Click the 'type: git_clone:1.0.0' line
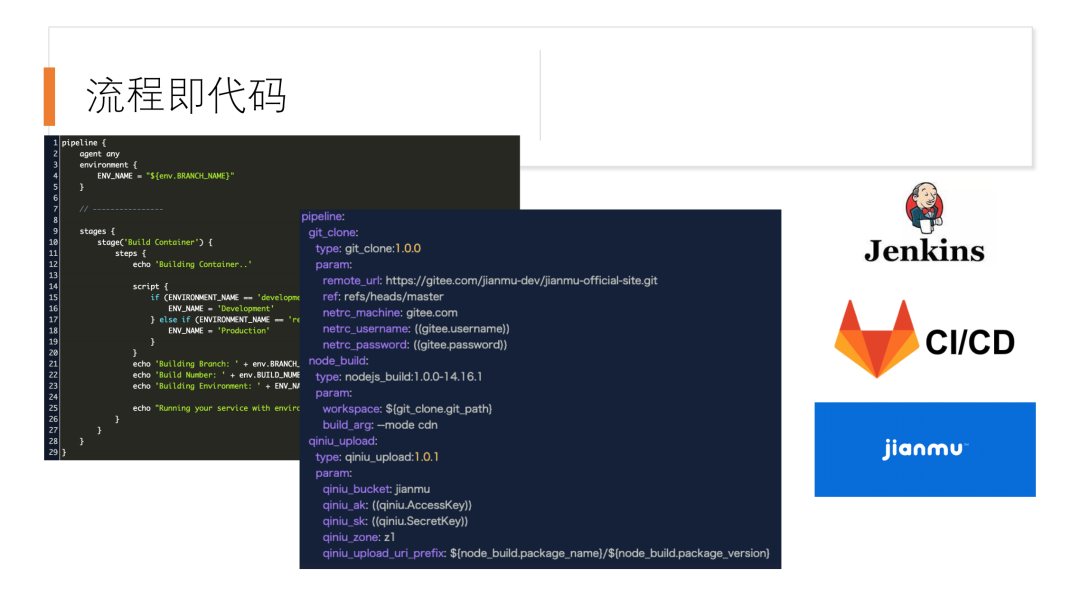This screenshot has height=608, width=1080. 368,248
